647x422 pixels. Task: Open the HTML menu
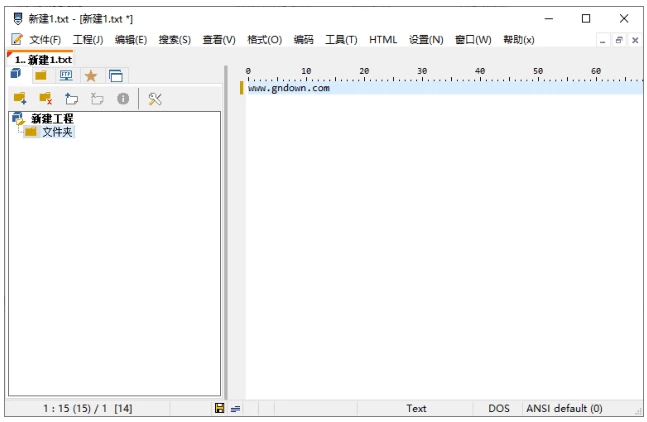tap(383, 40)
